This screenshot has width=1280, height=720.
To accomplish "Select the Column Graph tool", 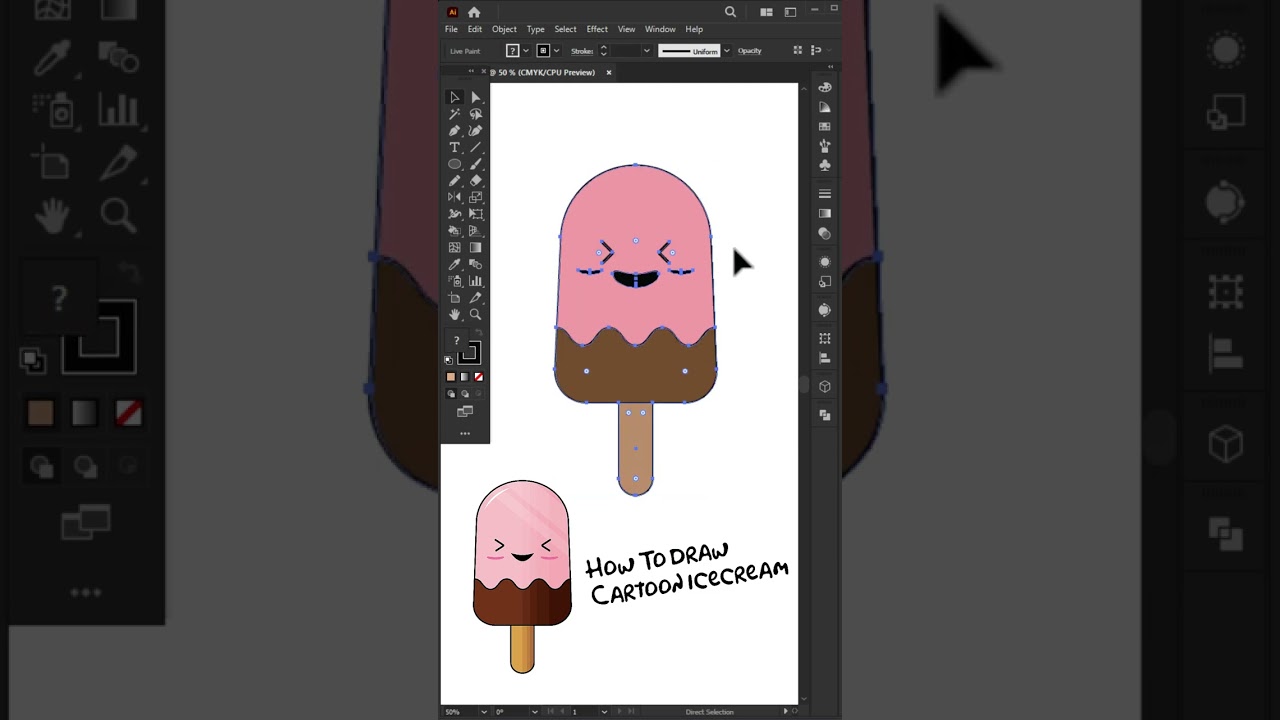I will 476,281.
